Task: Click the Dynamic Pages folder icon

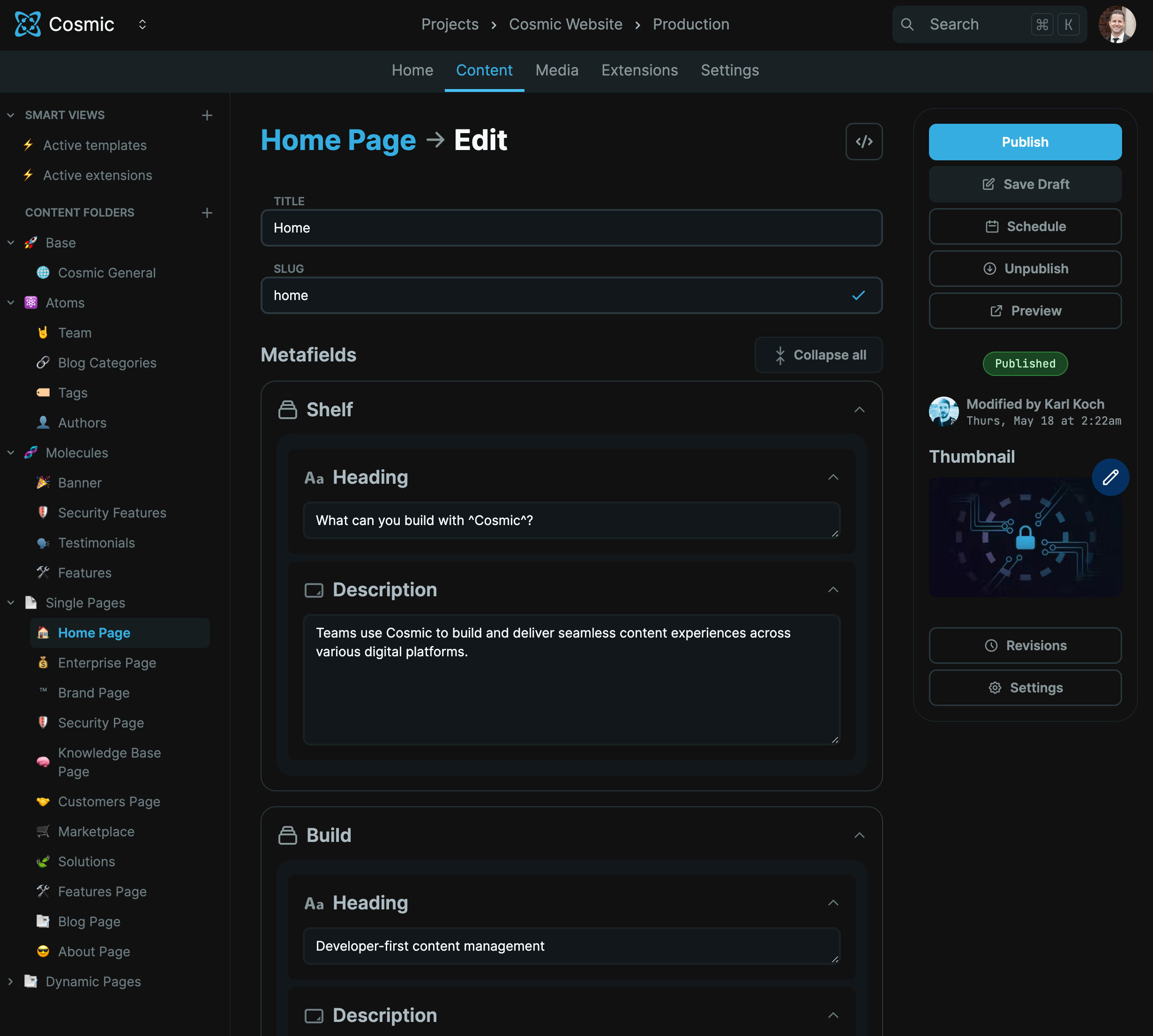Action: click(31, 981)
